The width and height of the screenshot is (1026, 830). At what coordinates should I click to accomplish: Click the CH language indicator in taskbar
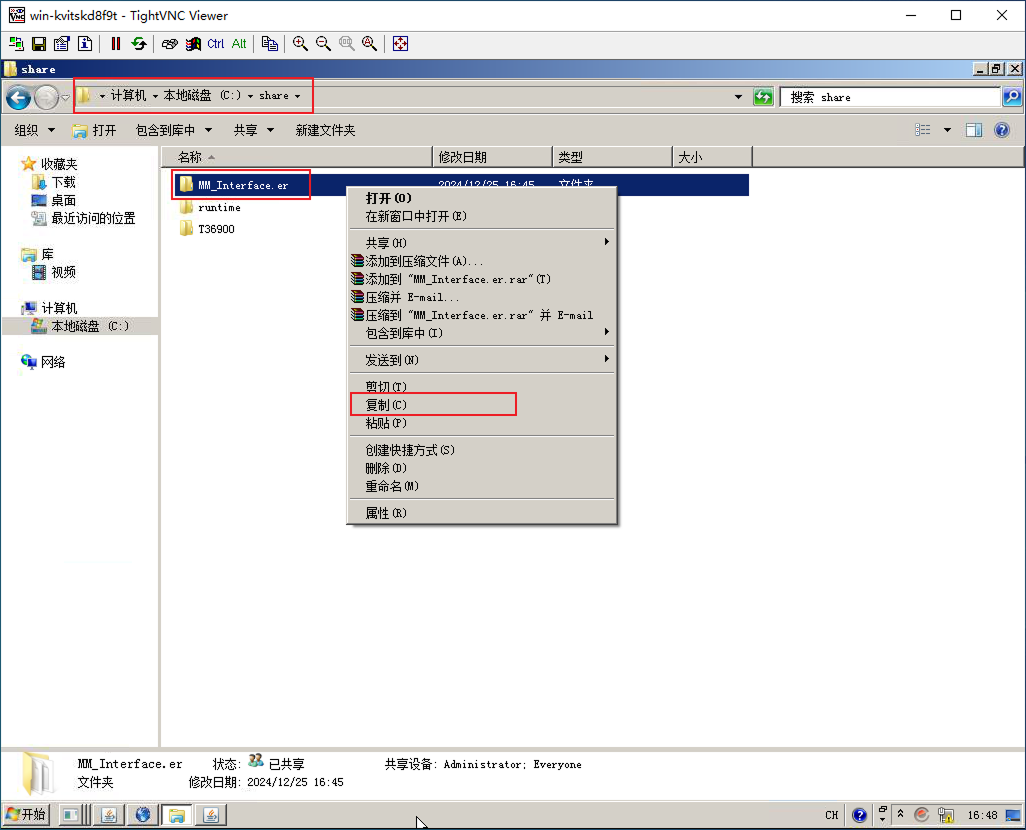(832, 815)
